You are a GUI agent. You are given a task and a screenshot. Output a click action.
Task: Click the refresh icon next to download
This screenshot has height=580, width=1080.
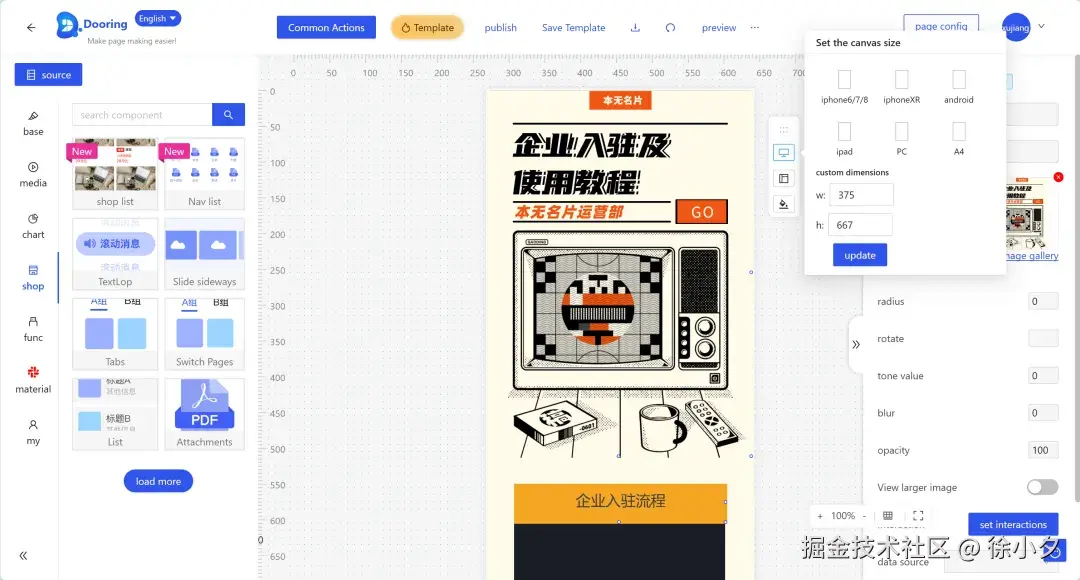670,28
